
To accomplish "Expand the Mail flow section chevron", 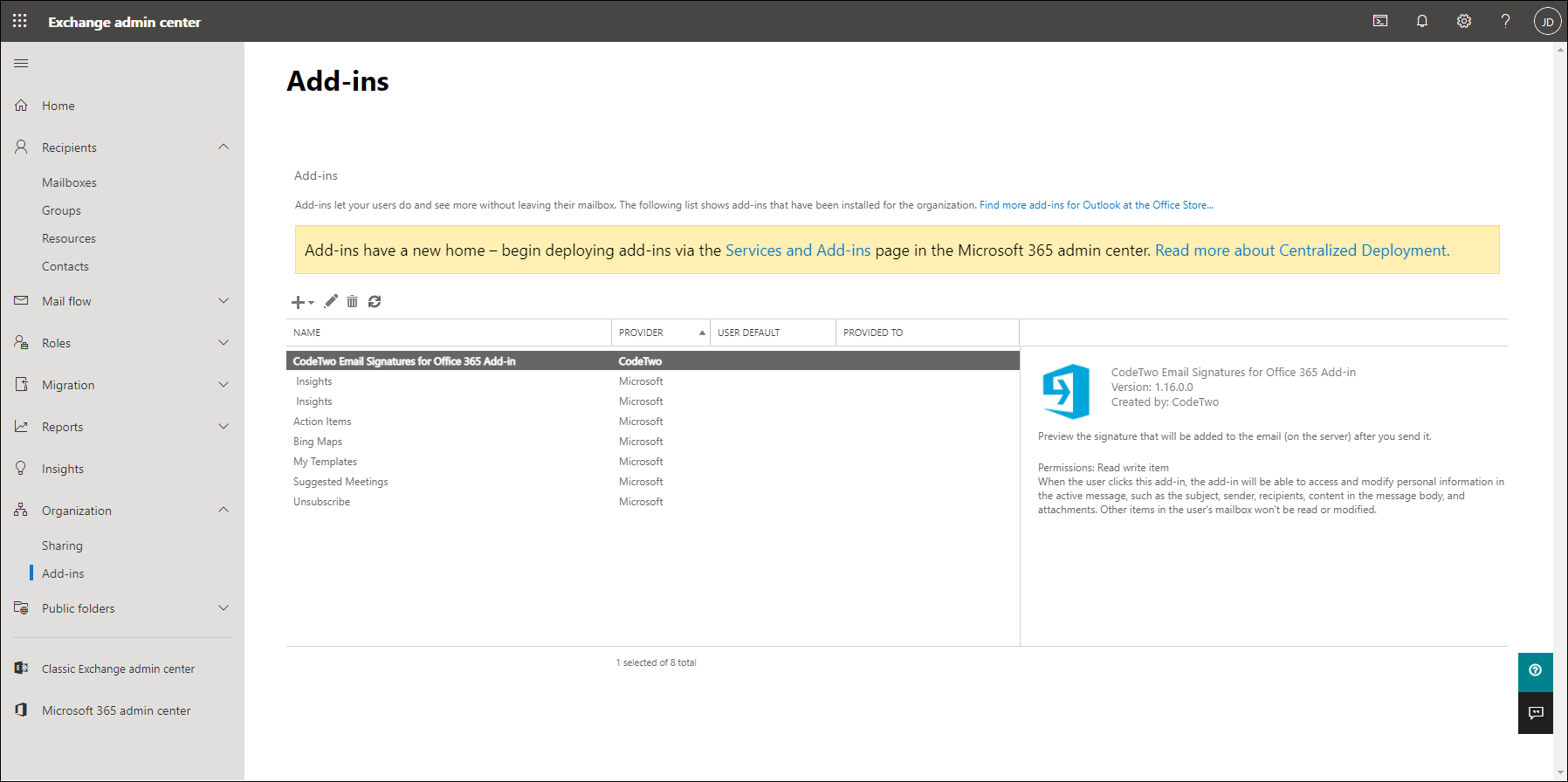I will pyautogui.click(x=224, y=300).
